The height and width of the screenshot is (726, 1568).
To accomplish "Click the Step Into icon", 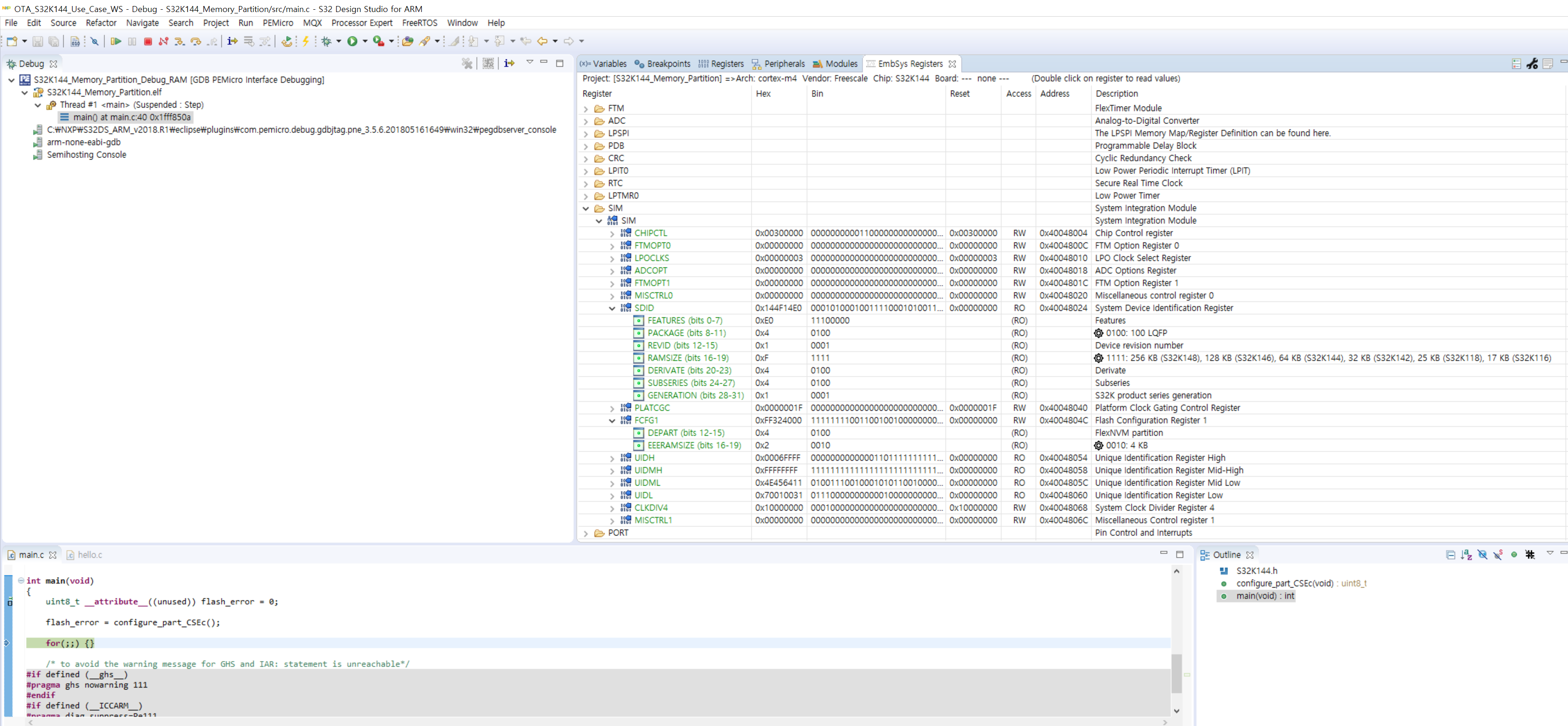I will pyautogui.click(x=179, y=41).
